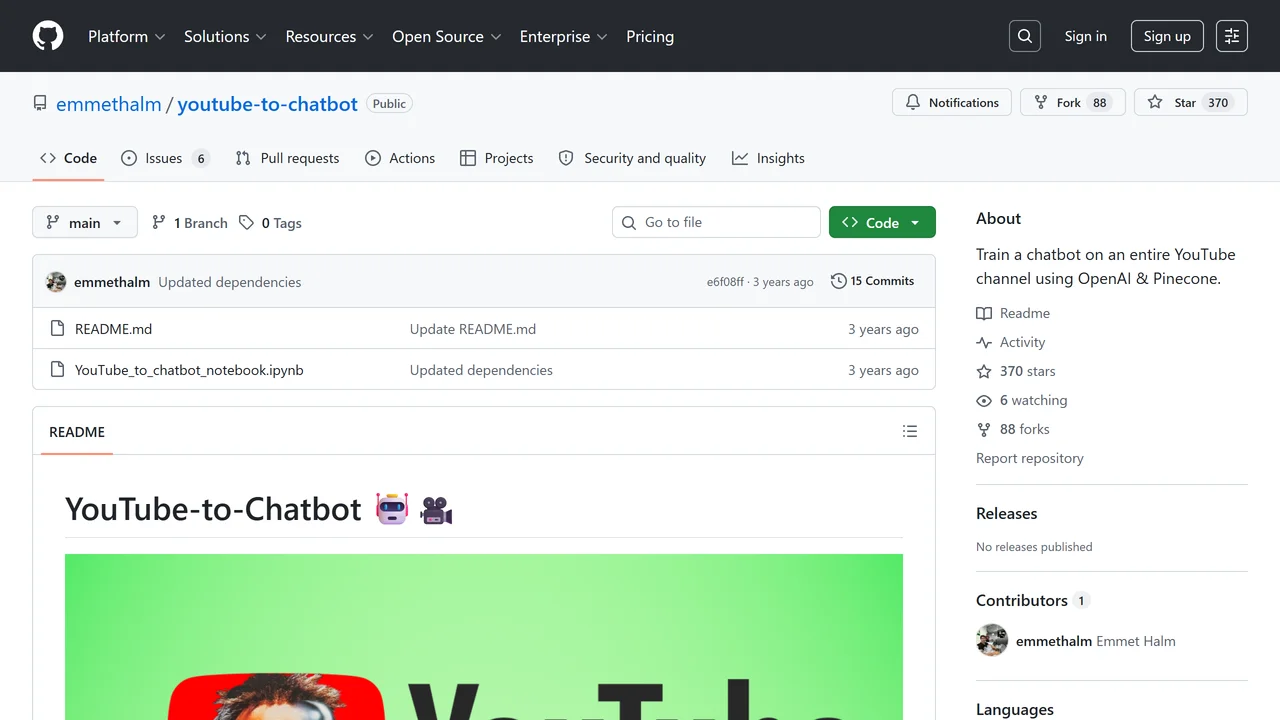Click the GitHub logo icon
Image resolution: width=1280 pixels, height=720 pixels.
[48, 36]
